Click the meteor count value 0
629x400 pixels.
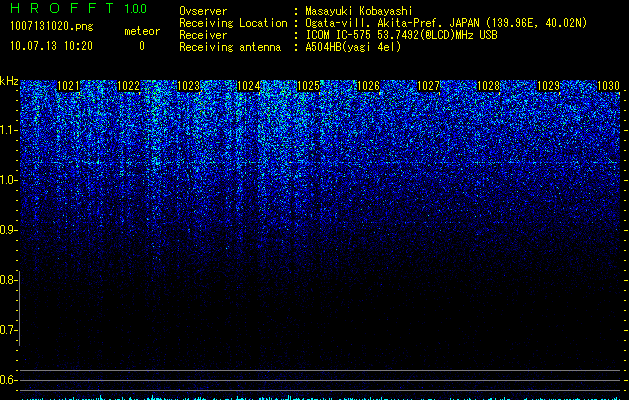(142, 46)
